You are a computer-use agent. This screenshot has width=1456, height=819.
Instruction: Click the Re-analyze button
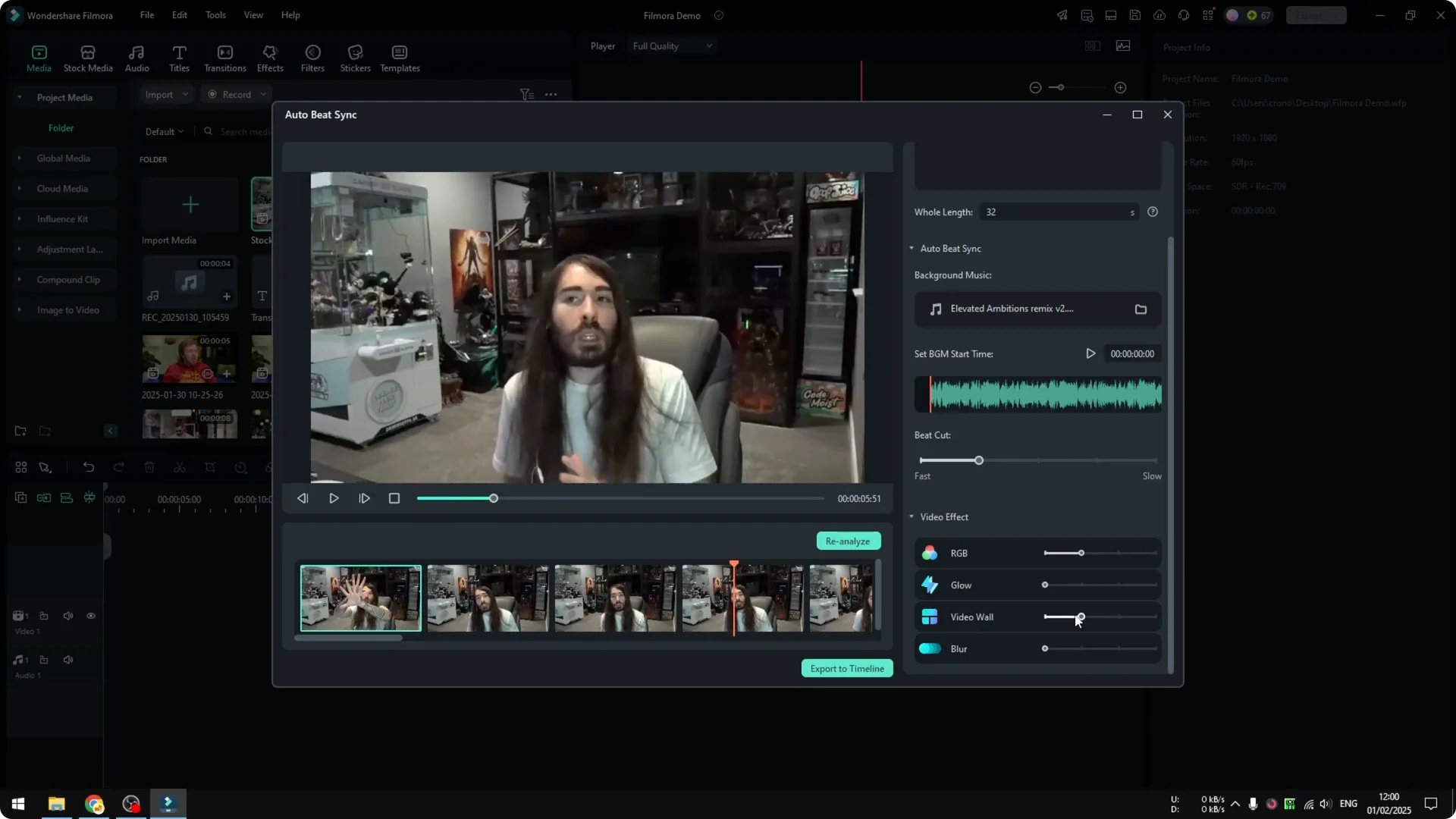847,541
